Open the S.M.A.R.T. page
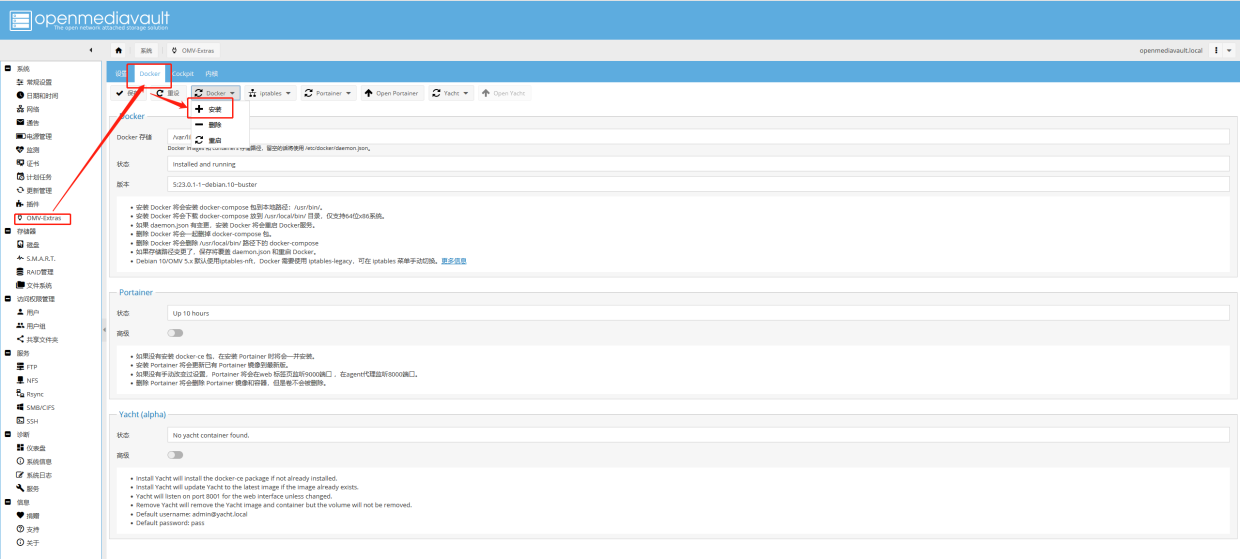Viewport: 1240px width, 559px height. (41, 258)
